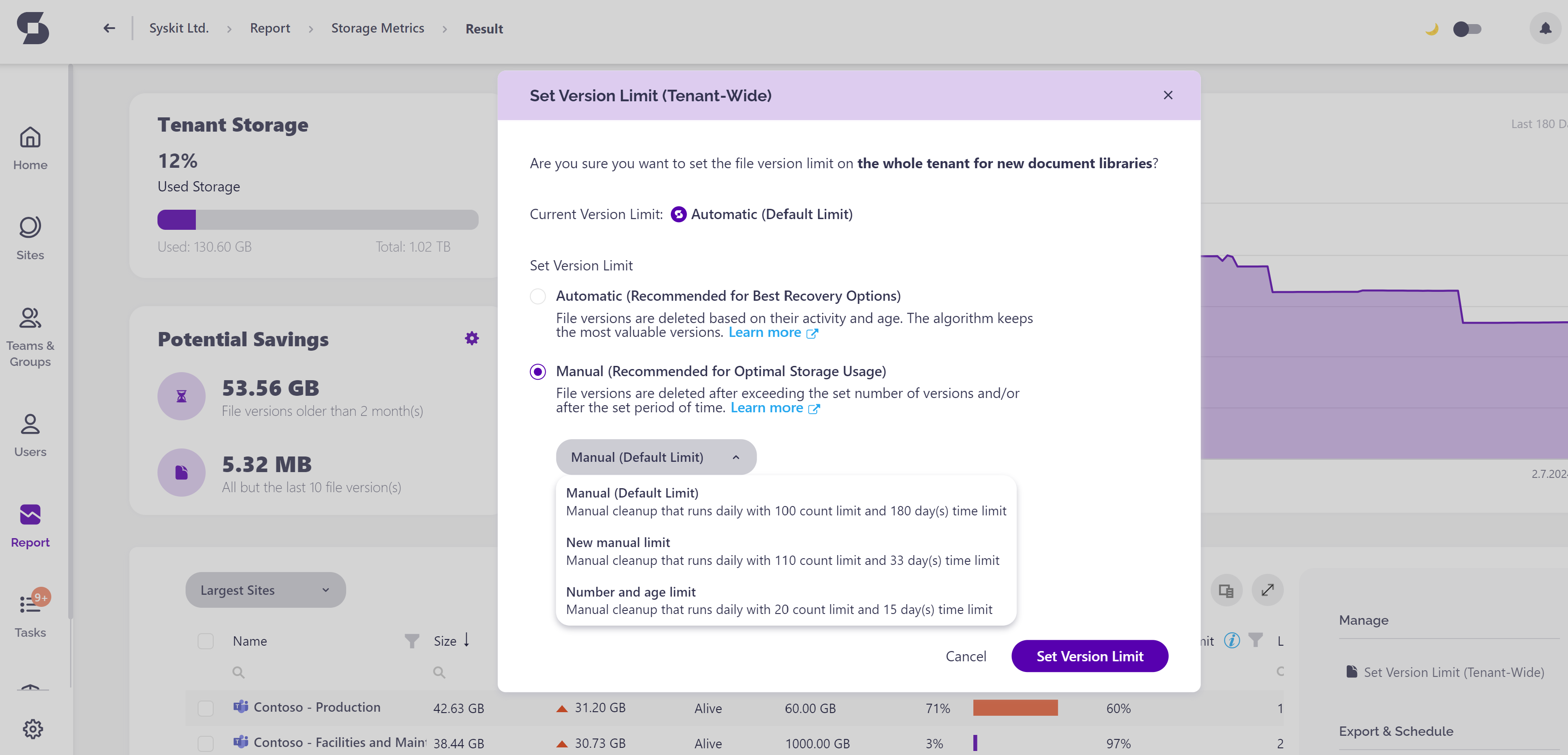Screen dimensions: 1568x755
Task: Open Teams & Groups in sidebar
Action: click(x=30, y=337)
